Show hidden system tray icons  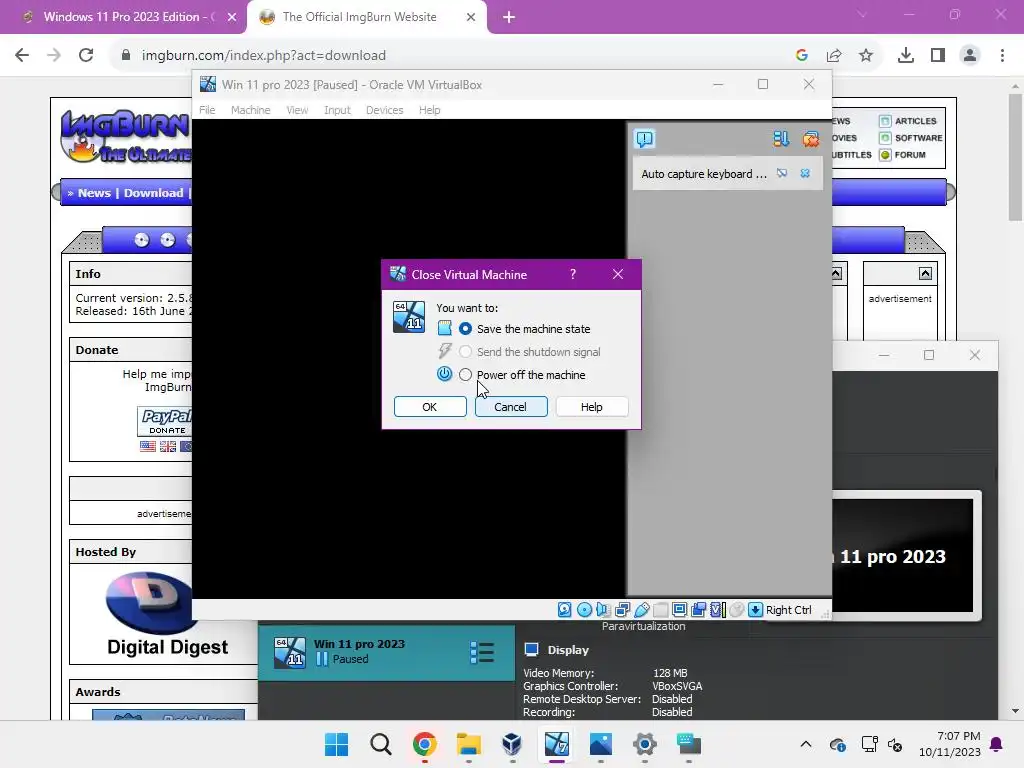pyautogui.click(x=806, y=744)
